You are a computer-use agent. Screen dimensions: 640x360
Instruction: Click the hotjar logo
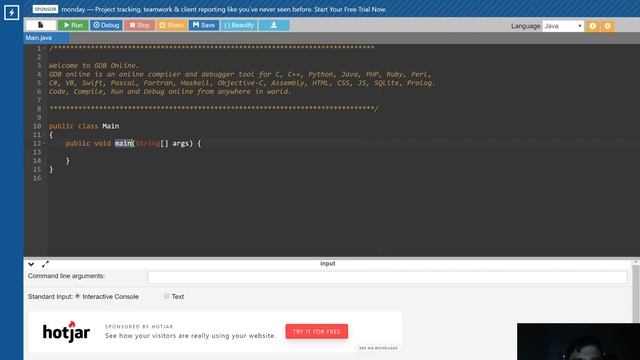click(x=66, y=331)
